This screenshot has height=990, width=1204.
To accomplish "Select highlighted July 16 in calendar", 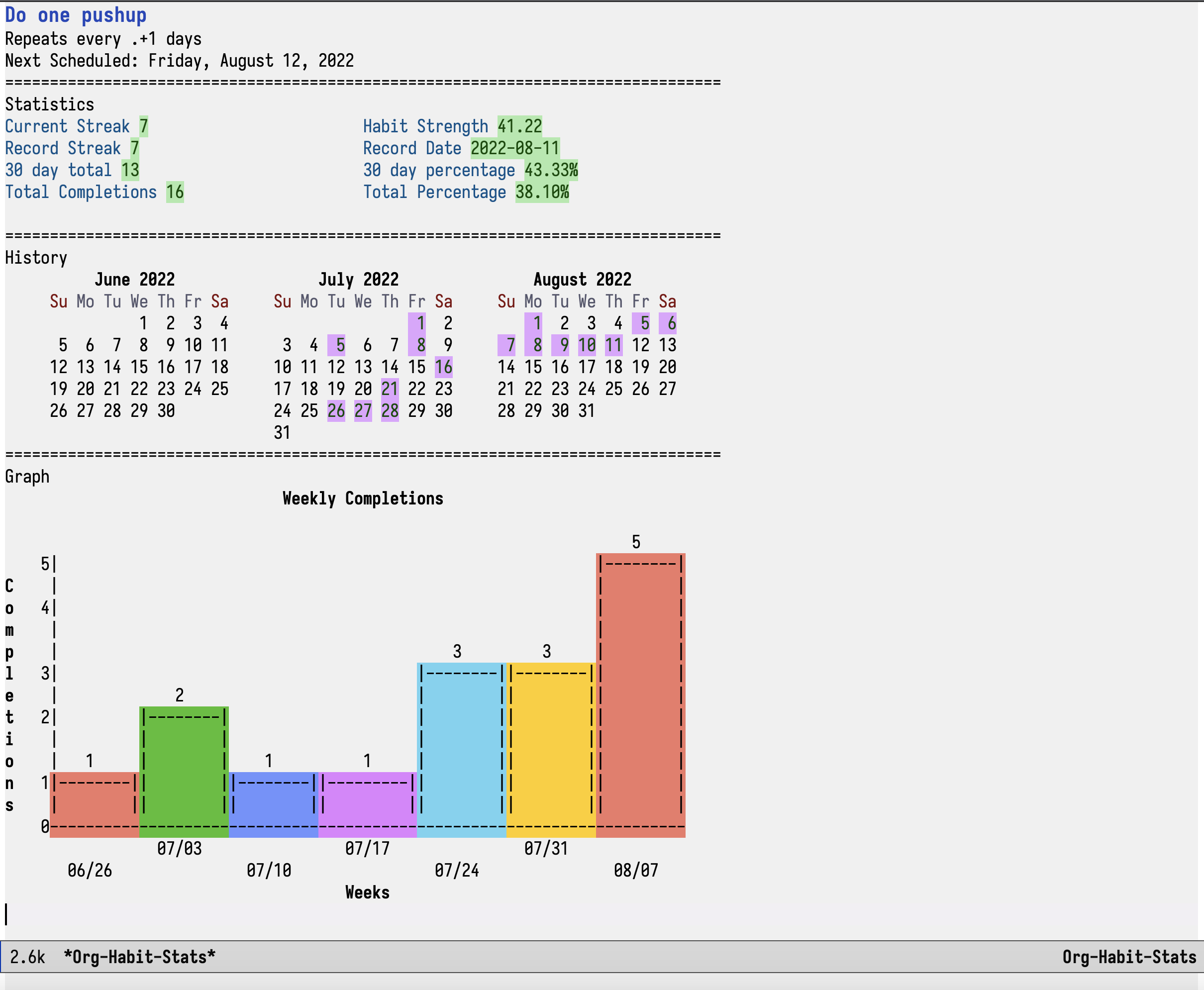I will tap(443, 367).
